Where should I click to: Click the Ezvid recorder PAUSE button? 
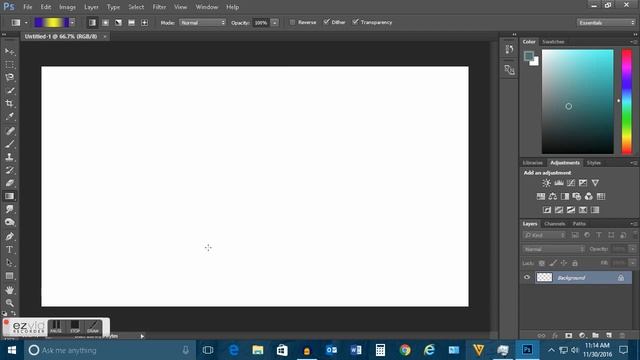pyautogui.click(x=56, y=327)
